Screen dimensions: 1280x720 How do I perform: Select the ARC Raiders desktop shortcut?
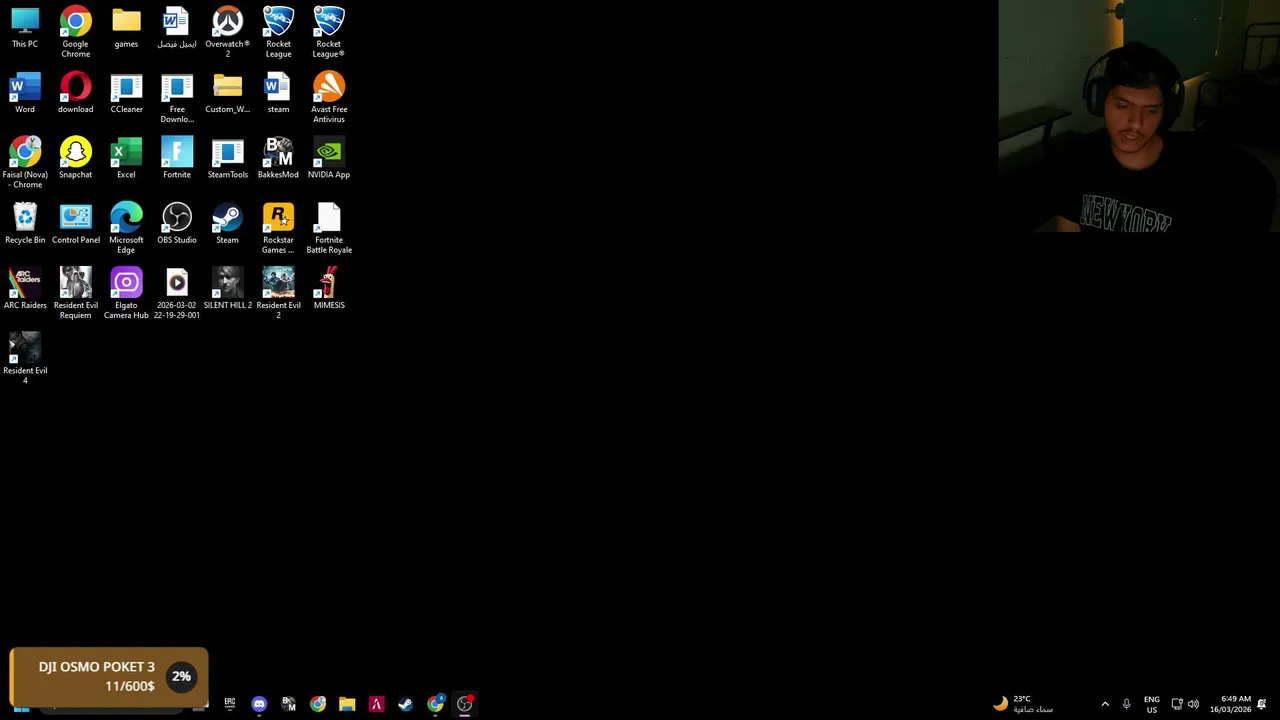click(25, 288)
